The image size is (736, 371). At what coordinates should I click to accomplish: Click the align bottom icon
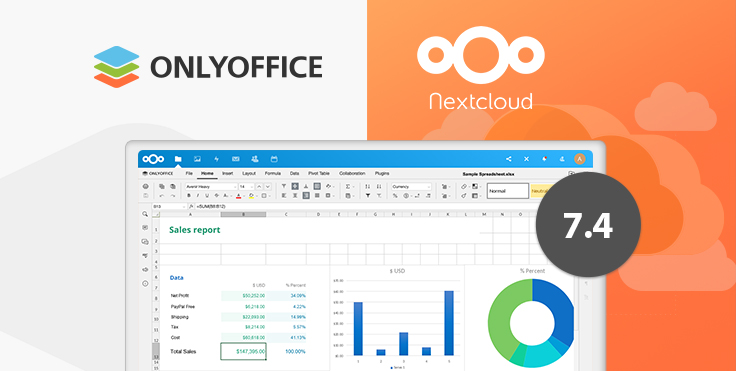tap(306, 186)
